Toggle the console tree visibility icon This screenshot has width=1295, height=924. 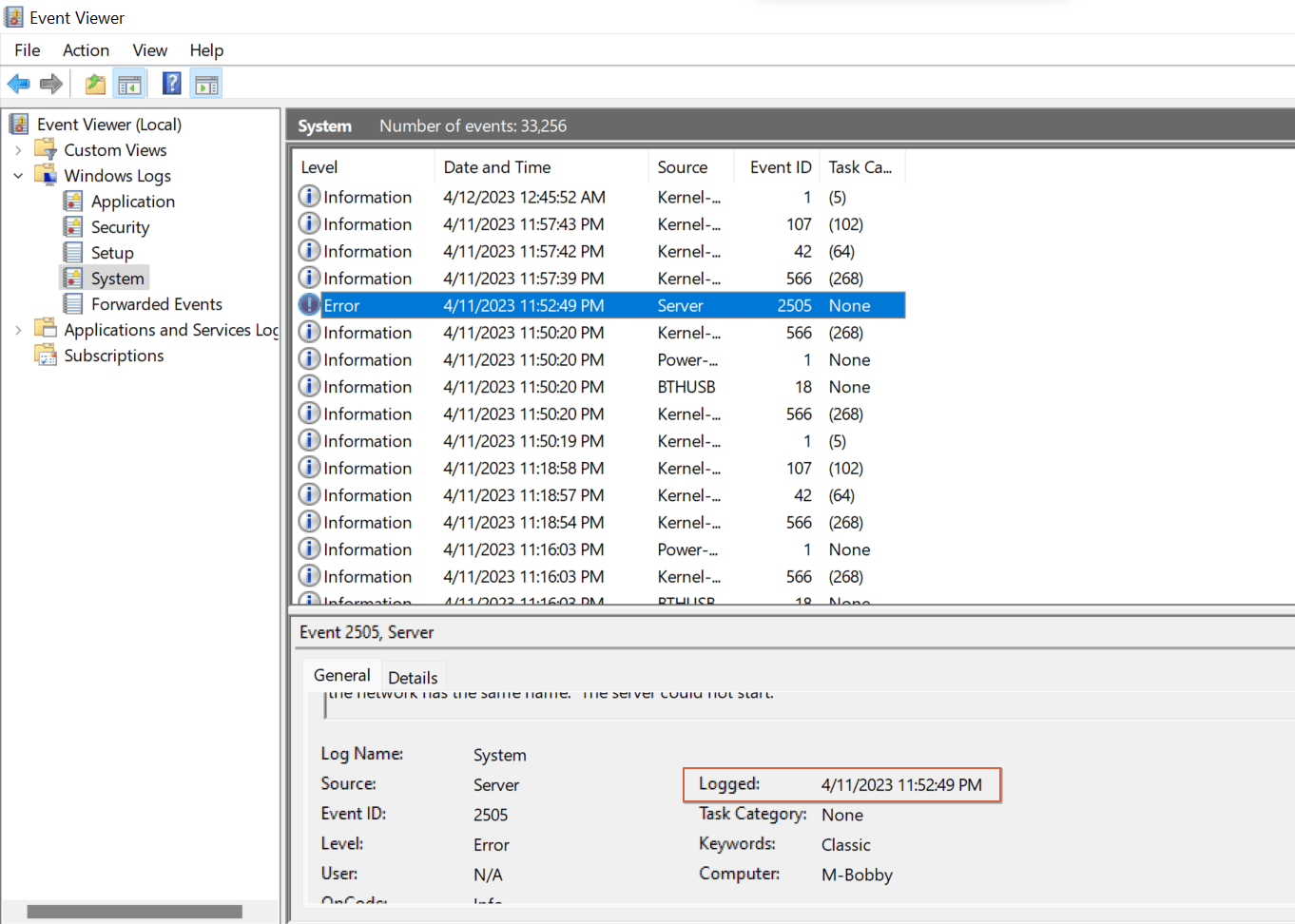tap(129, 84)
